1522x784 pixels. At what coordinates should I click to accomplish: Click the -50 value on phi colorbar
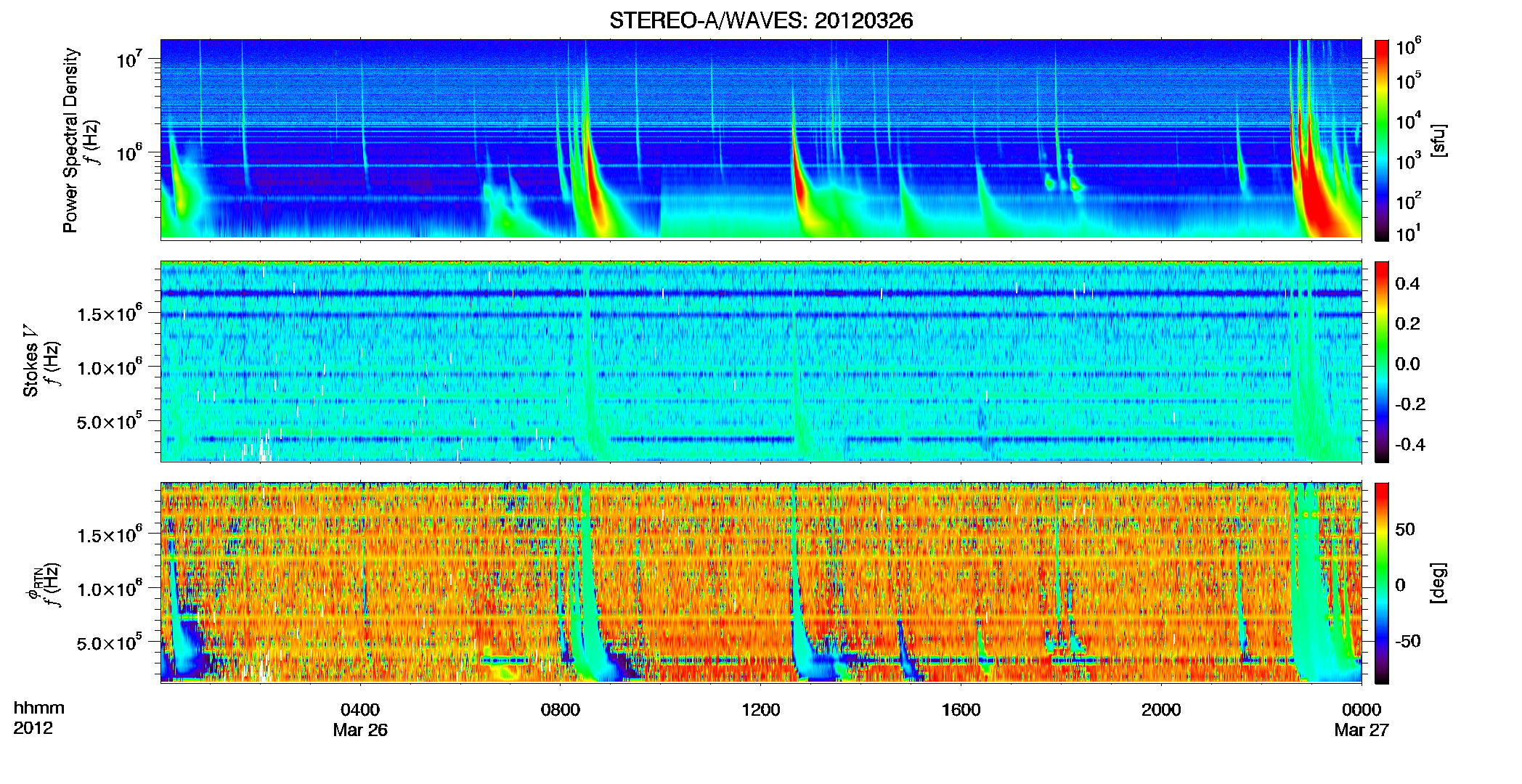point(1408,641)
